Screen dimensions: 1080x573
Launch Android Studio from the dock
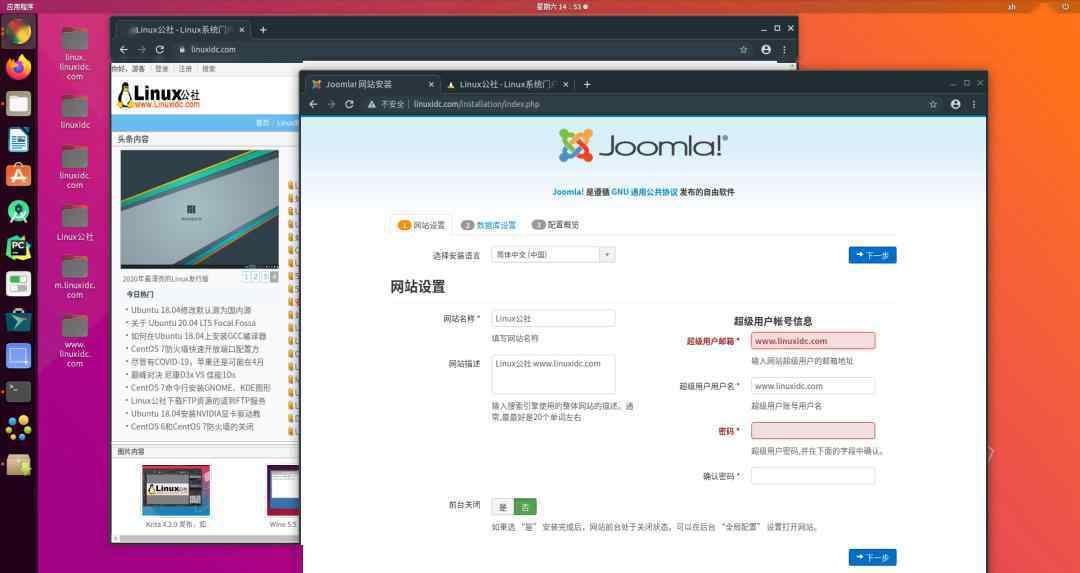(x=19, y=211)
